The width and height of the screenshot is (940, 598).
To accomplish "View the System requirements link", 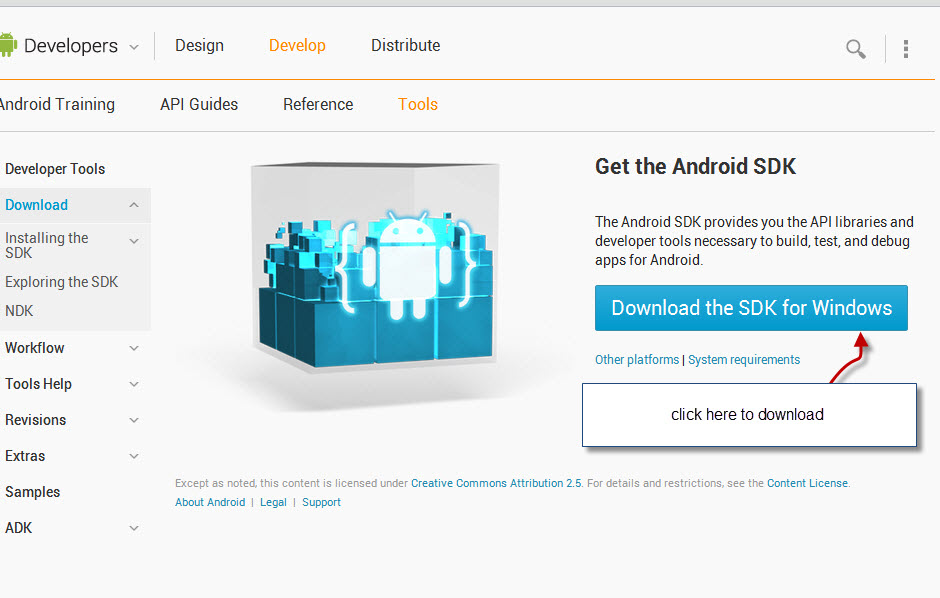I will [x=745, y=359].
